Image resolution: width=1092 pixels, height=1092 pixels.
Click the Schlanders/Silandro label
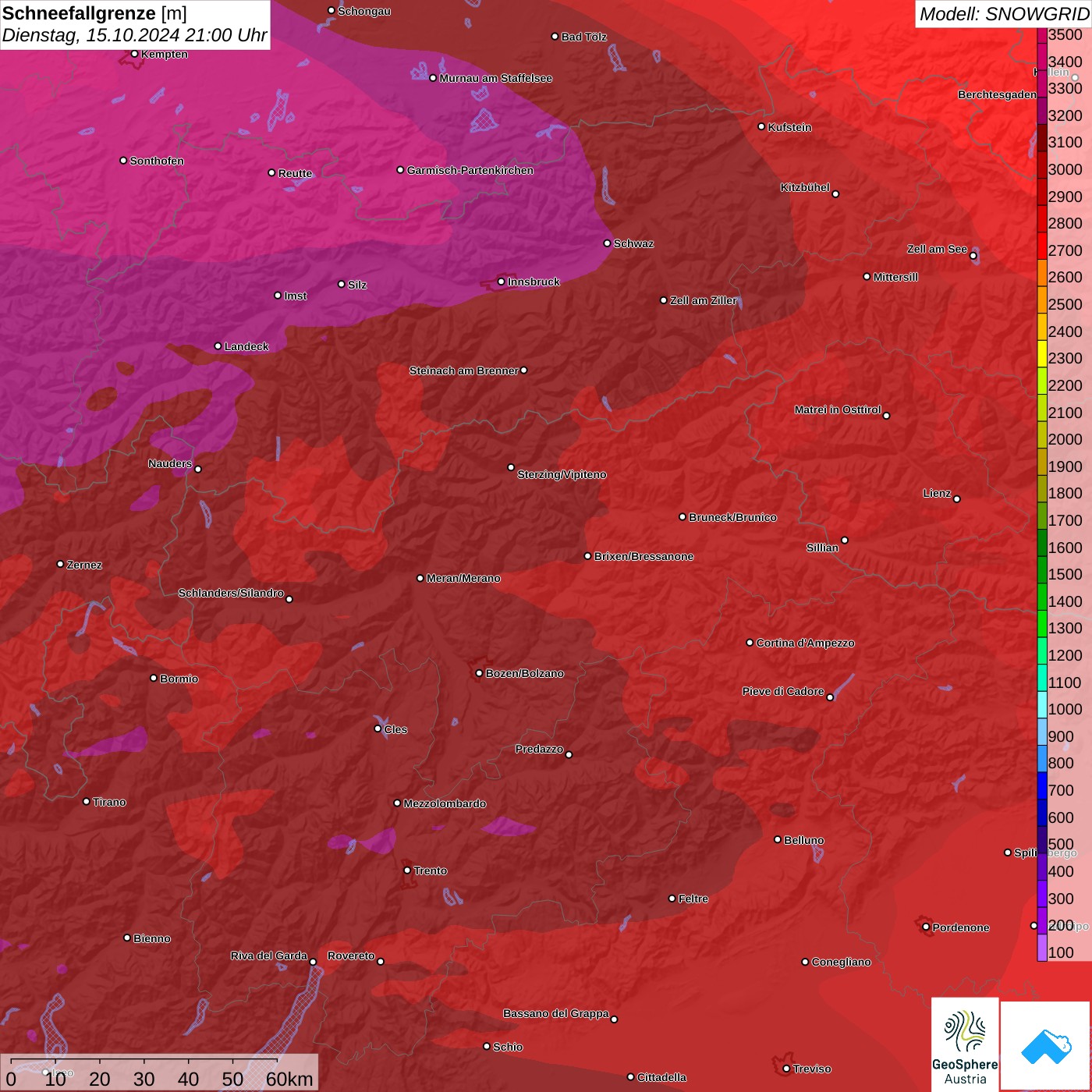231,593
